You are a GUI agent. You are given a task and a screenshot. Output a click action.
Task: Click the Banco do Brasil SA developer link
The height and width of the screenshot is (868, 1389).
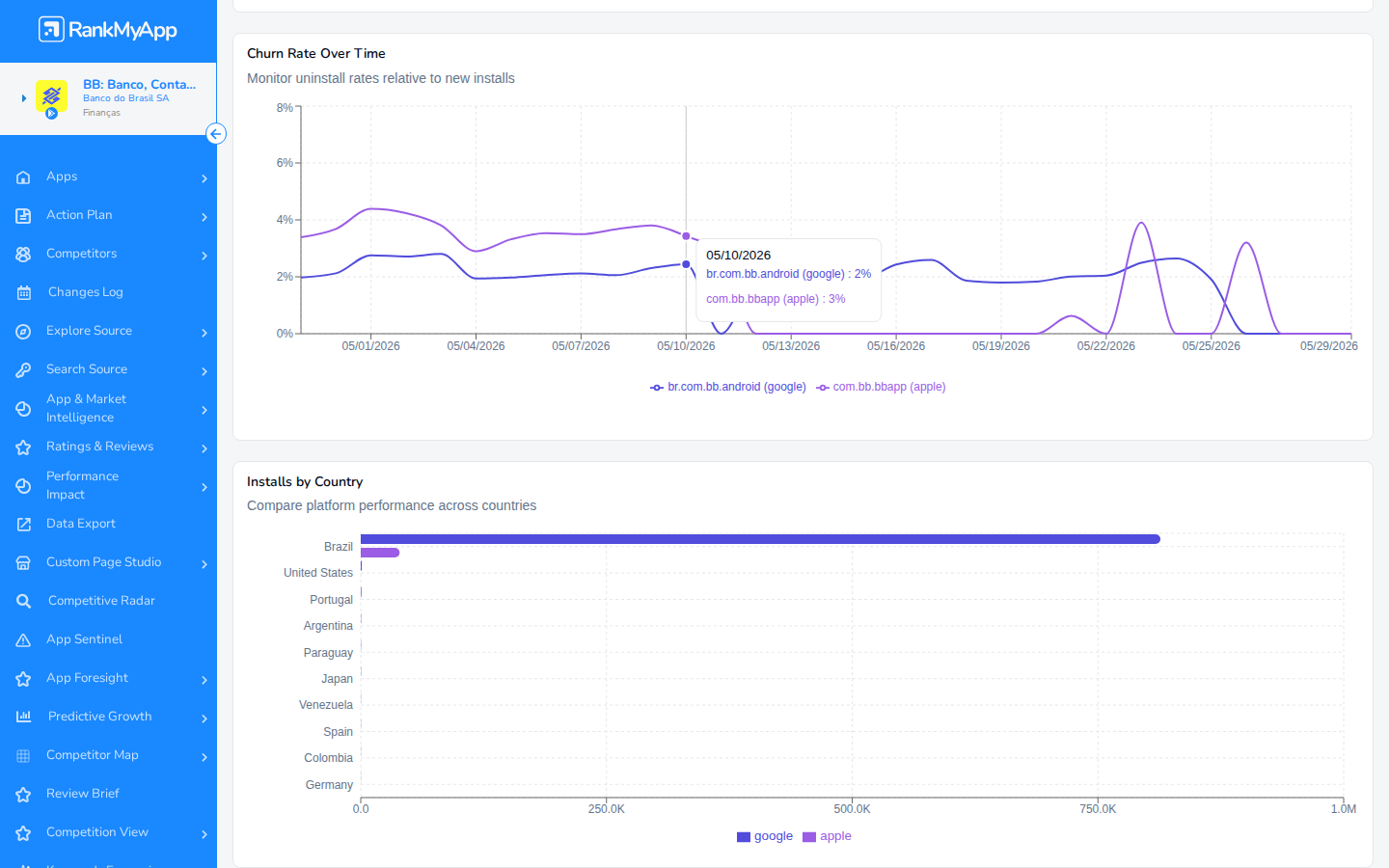125,98
